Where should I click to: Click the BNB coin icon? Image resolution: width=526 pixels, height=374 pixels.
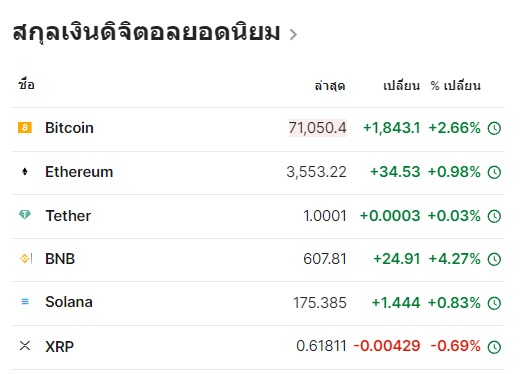click(25, 259)
